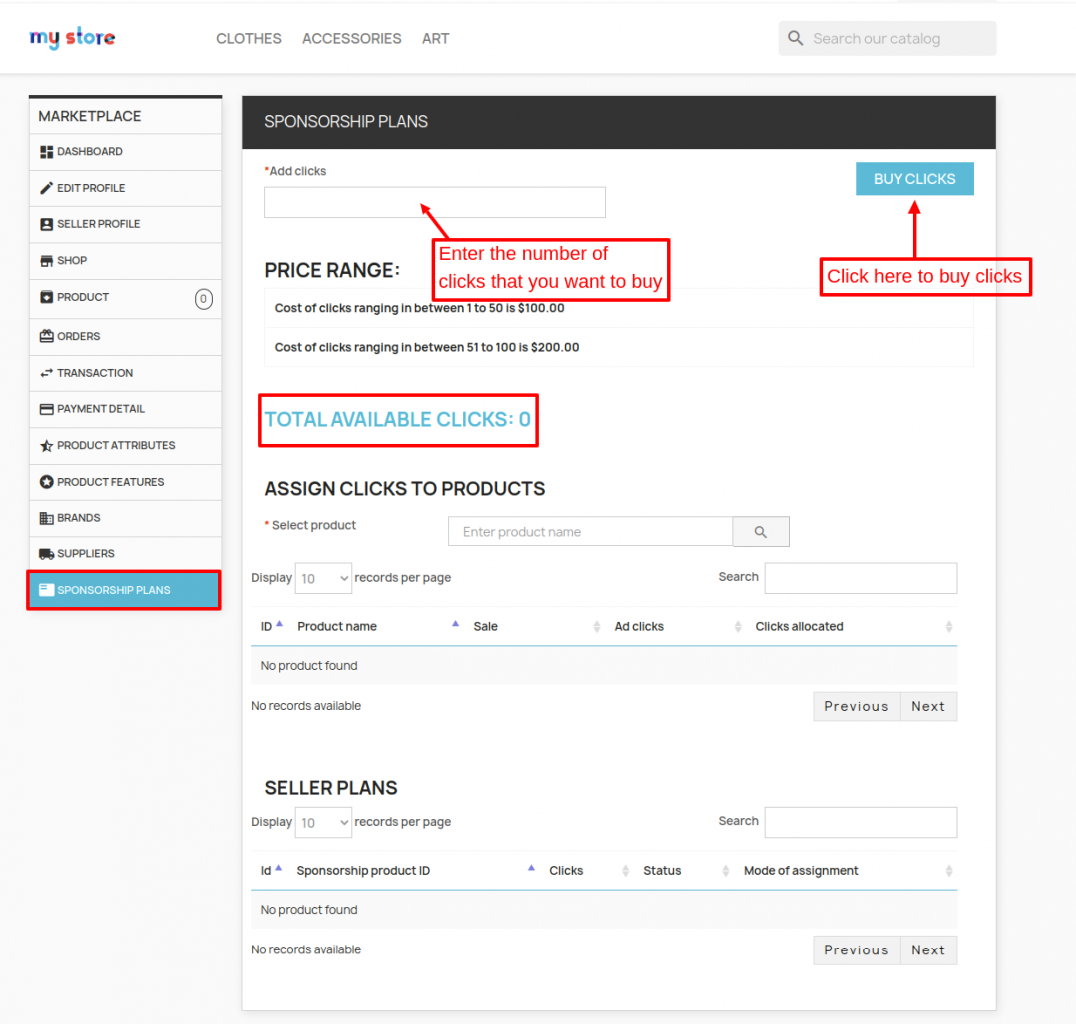Click the Search box above products table
This screenshot has height=1024, width=1076.
861,579
